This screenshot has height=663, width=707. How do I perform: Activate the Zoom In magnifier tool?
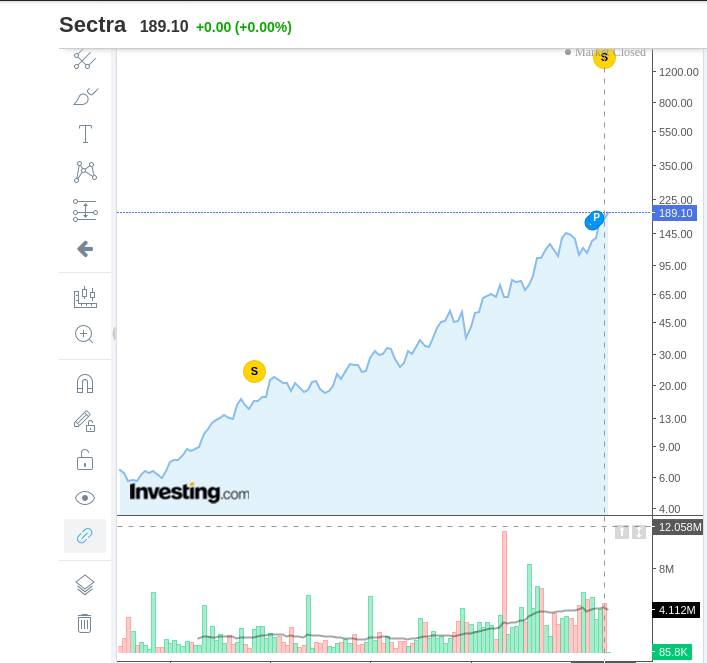[x=85, y=335]
